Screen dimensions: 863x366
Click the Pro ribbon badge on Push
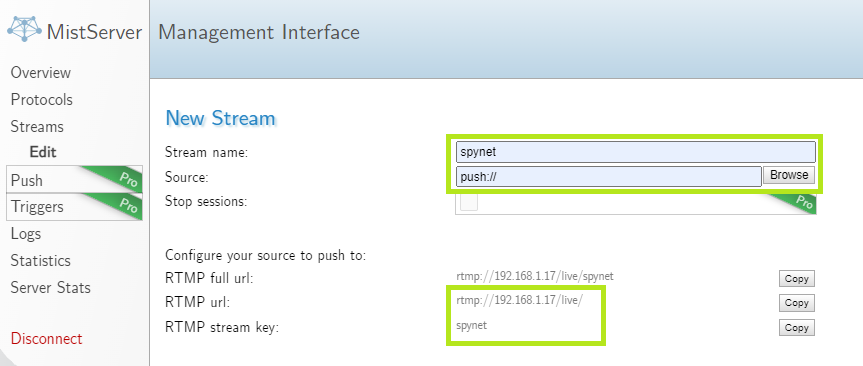(x=122, y=177)
